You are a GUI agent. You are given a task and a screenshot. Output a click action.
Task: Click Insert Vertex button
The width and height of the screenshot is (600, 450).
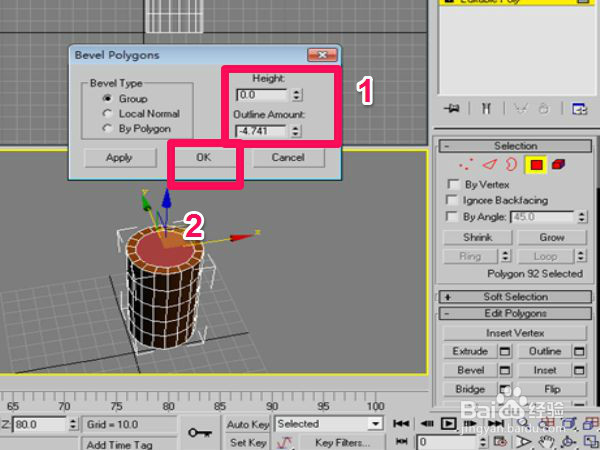515,333
